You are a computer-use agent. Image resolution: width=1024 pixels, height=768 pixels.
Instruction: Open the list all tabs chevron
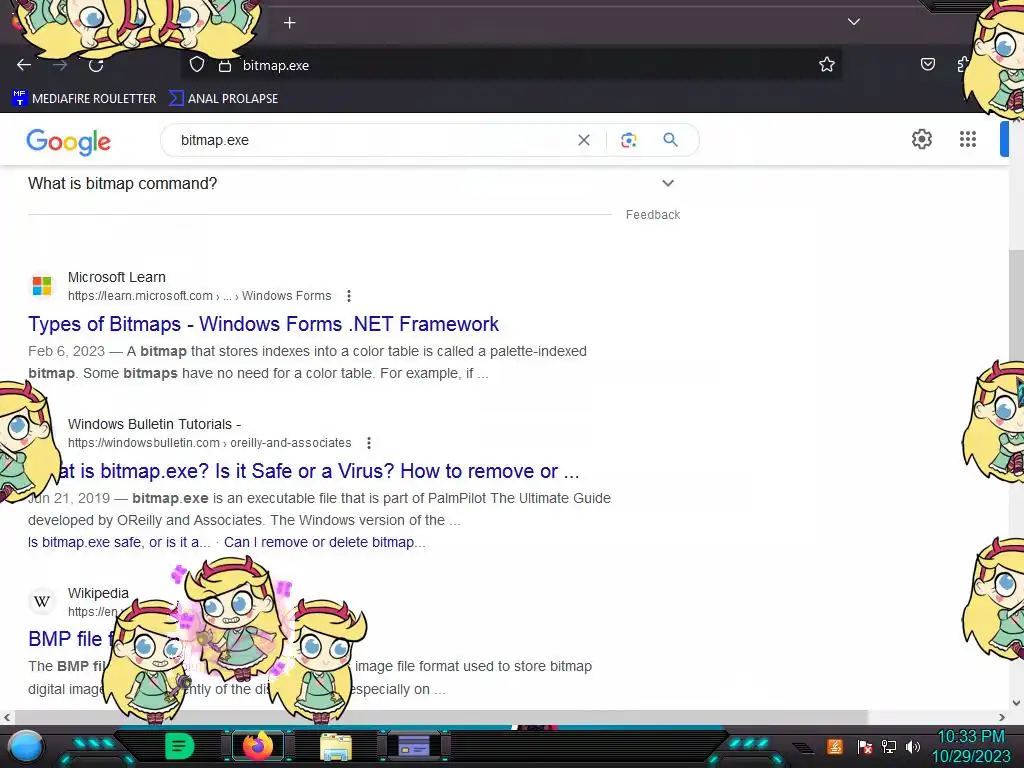tap(854, 22)
